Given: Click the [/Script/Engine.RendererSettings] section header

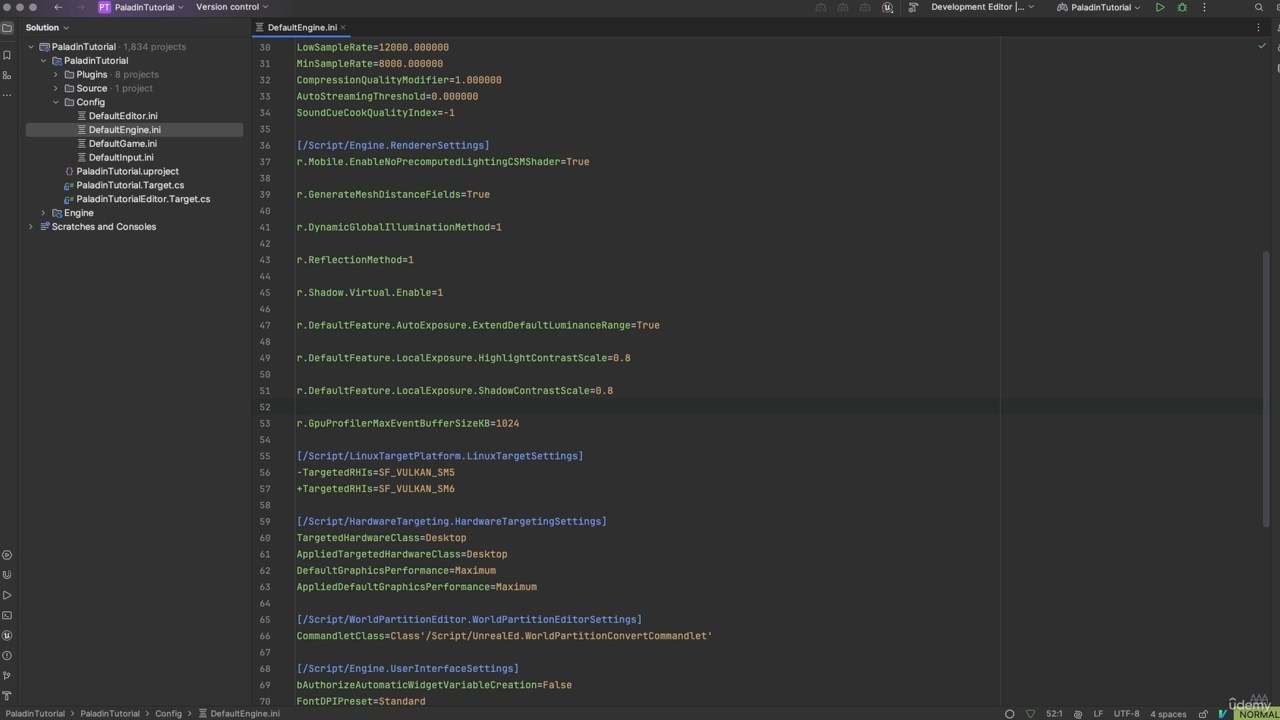Looking at the screenshot, I should tap(393, 146).
